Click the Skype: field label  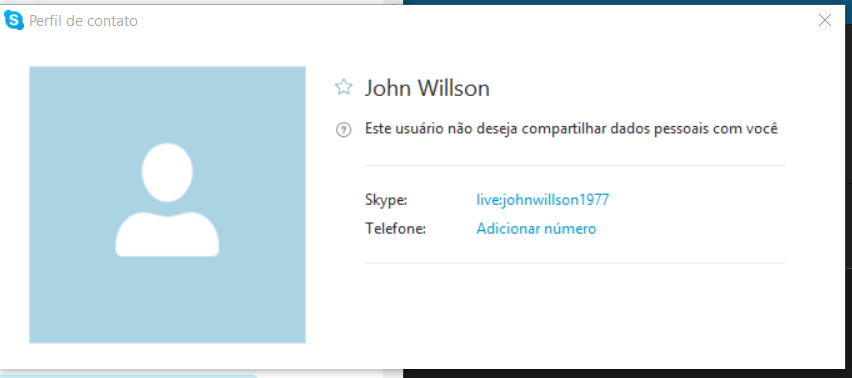coord(386,200)
